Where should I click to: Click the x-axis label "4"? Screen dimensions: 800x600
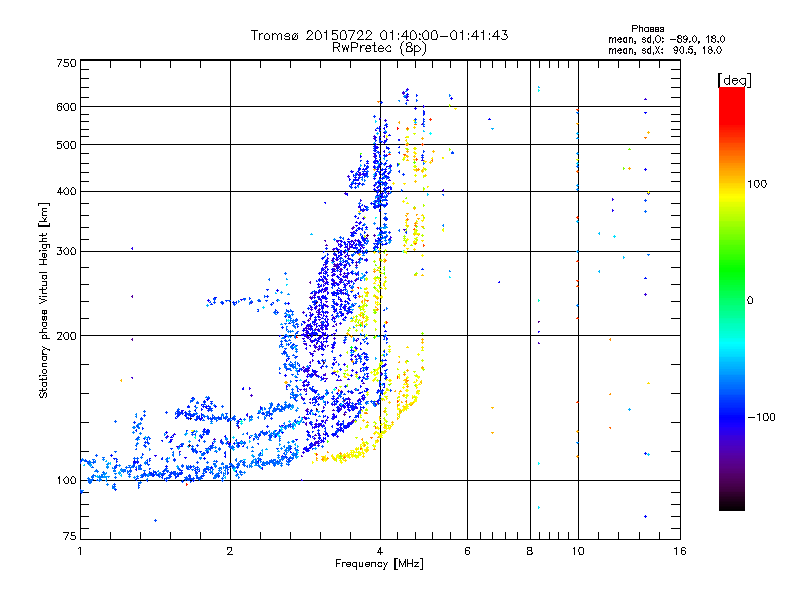(380, 551)
